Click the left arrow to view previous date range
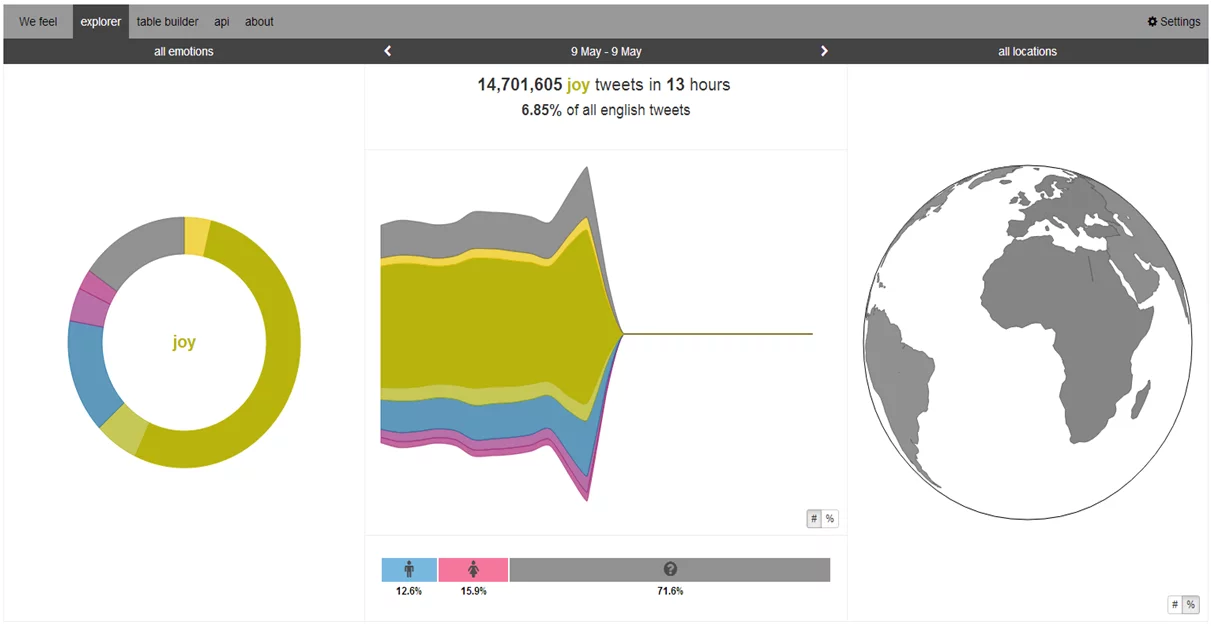Image resolution: width=1212 pixels, height=628 pixels. tap(388, 51)
